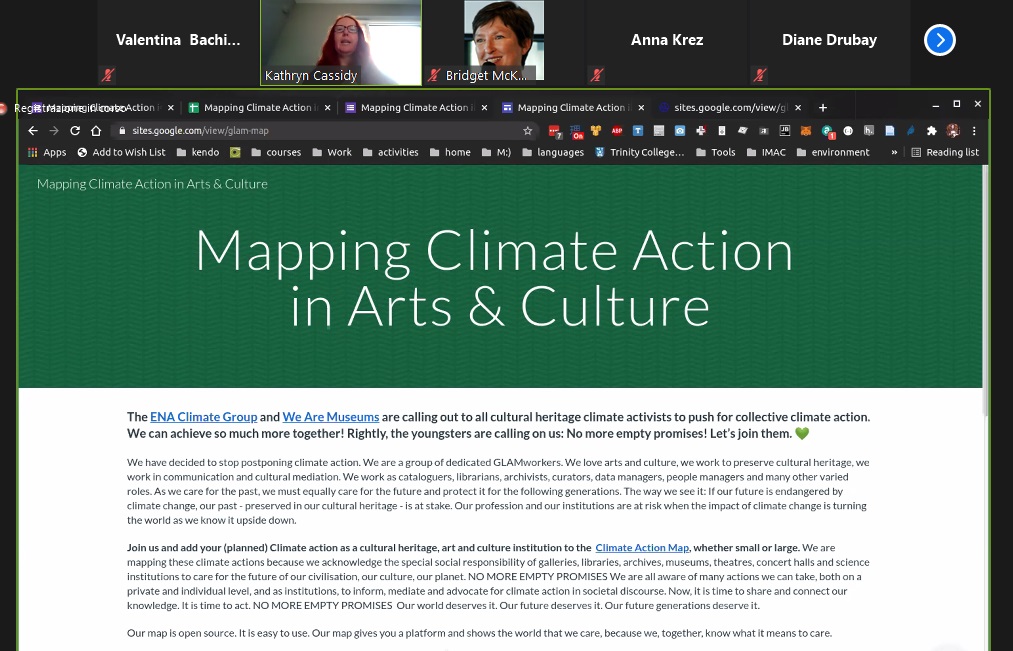Open the AdBlock Plus extension icon
Viewport: 1013px width, 651px height.
616,130
